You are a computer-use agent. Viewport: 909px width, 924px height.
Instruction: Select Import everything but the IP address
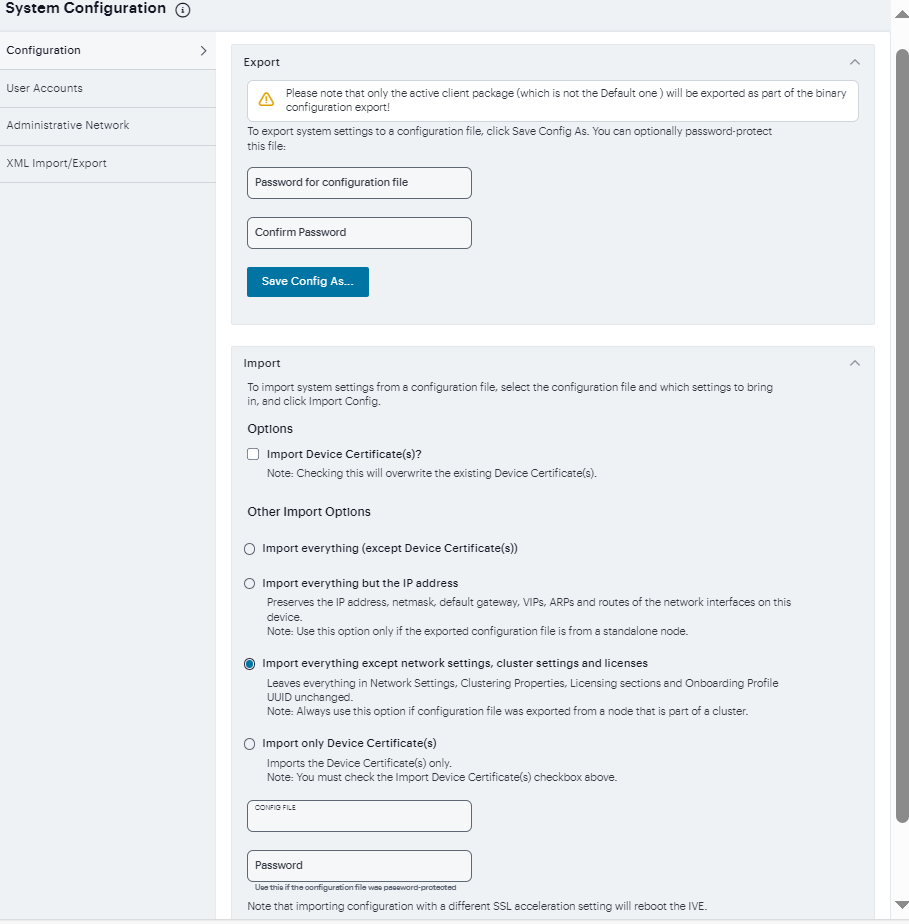tap(250, 583)
